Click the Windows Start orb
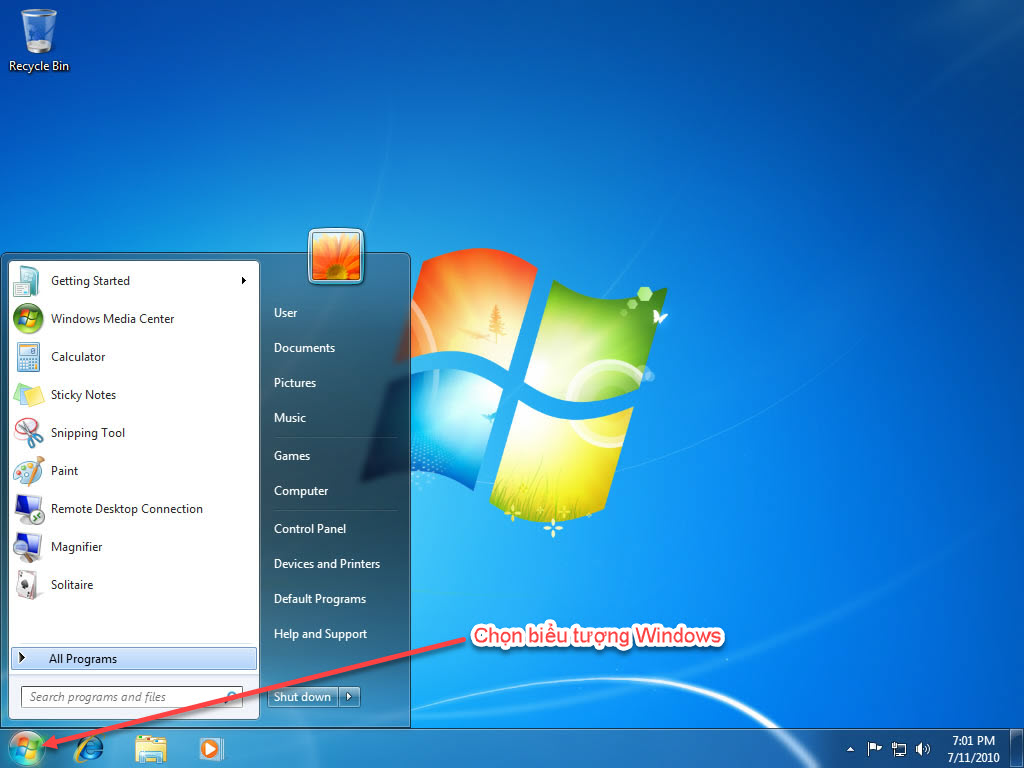The image size is (1024, 768). (26, 748)
